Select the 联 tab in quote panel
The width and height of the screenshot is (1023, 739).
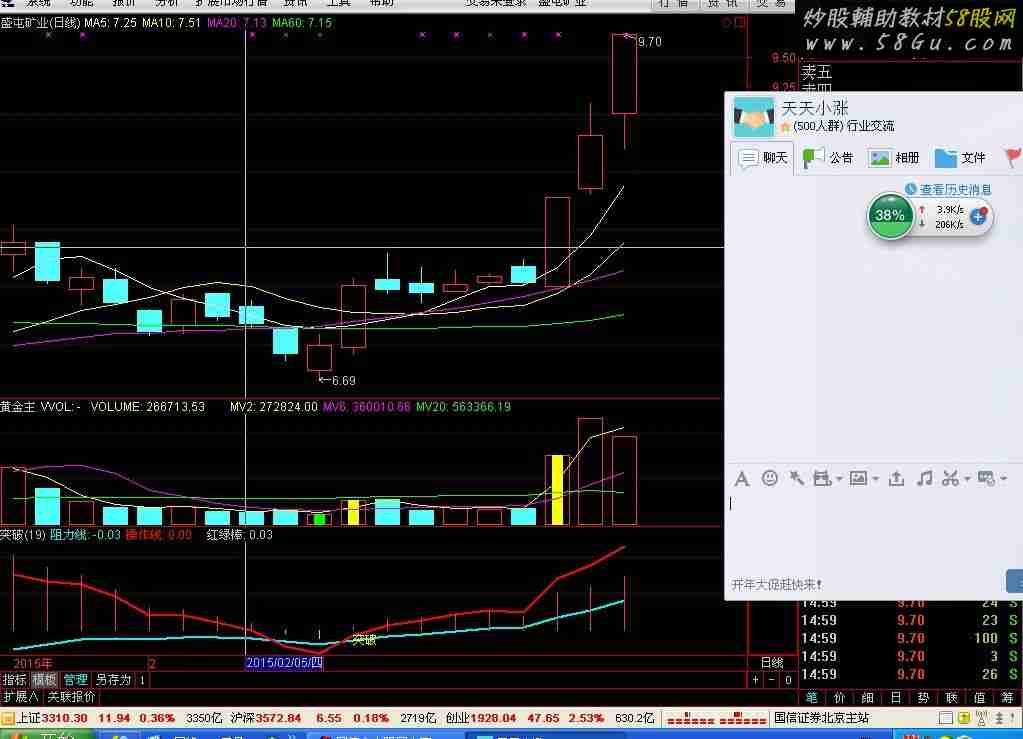click(952, 697)
